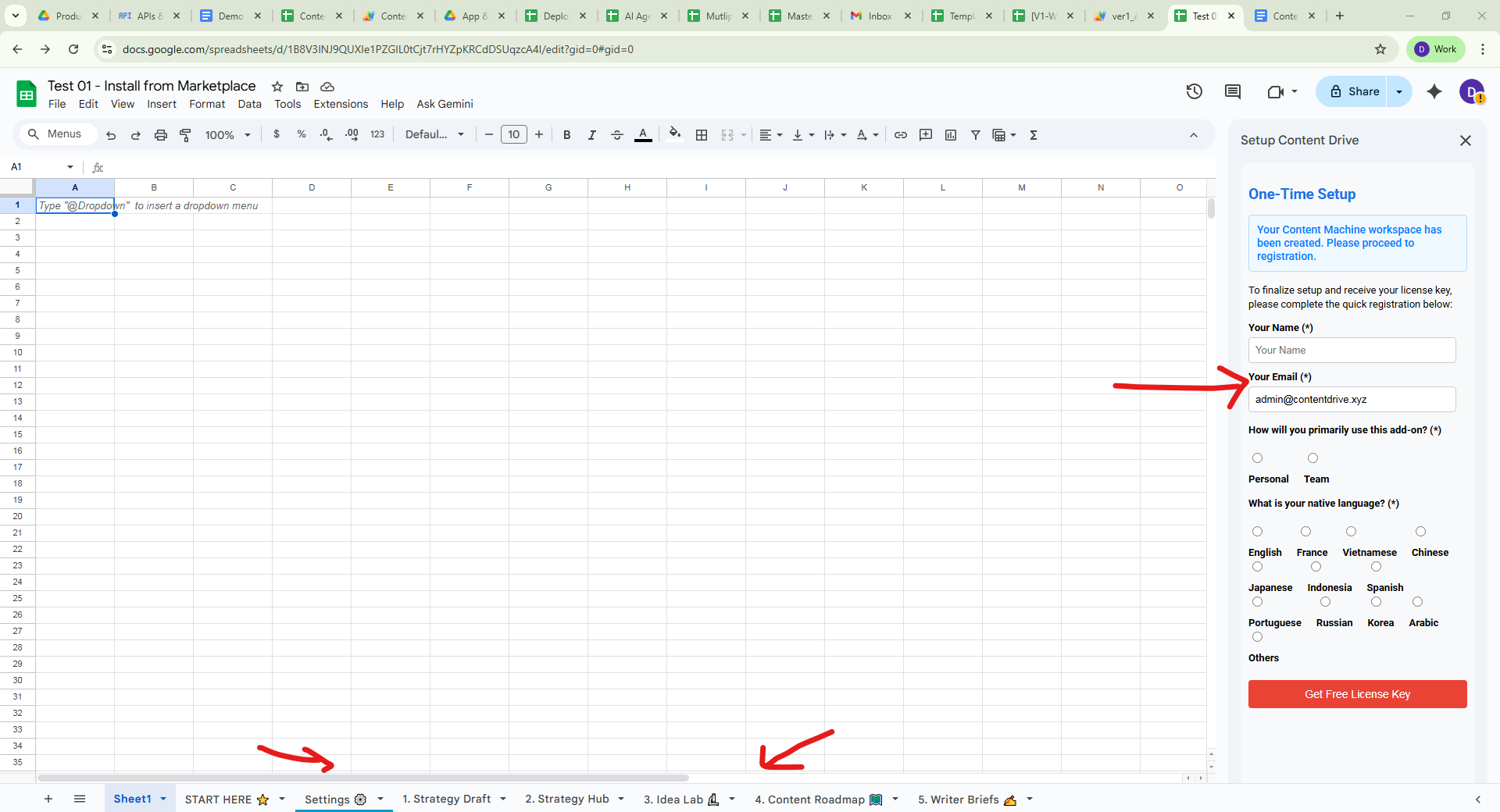Select the Paint format tool
The width and height of the screenshot is (1500, 812).
[186, 135]
